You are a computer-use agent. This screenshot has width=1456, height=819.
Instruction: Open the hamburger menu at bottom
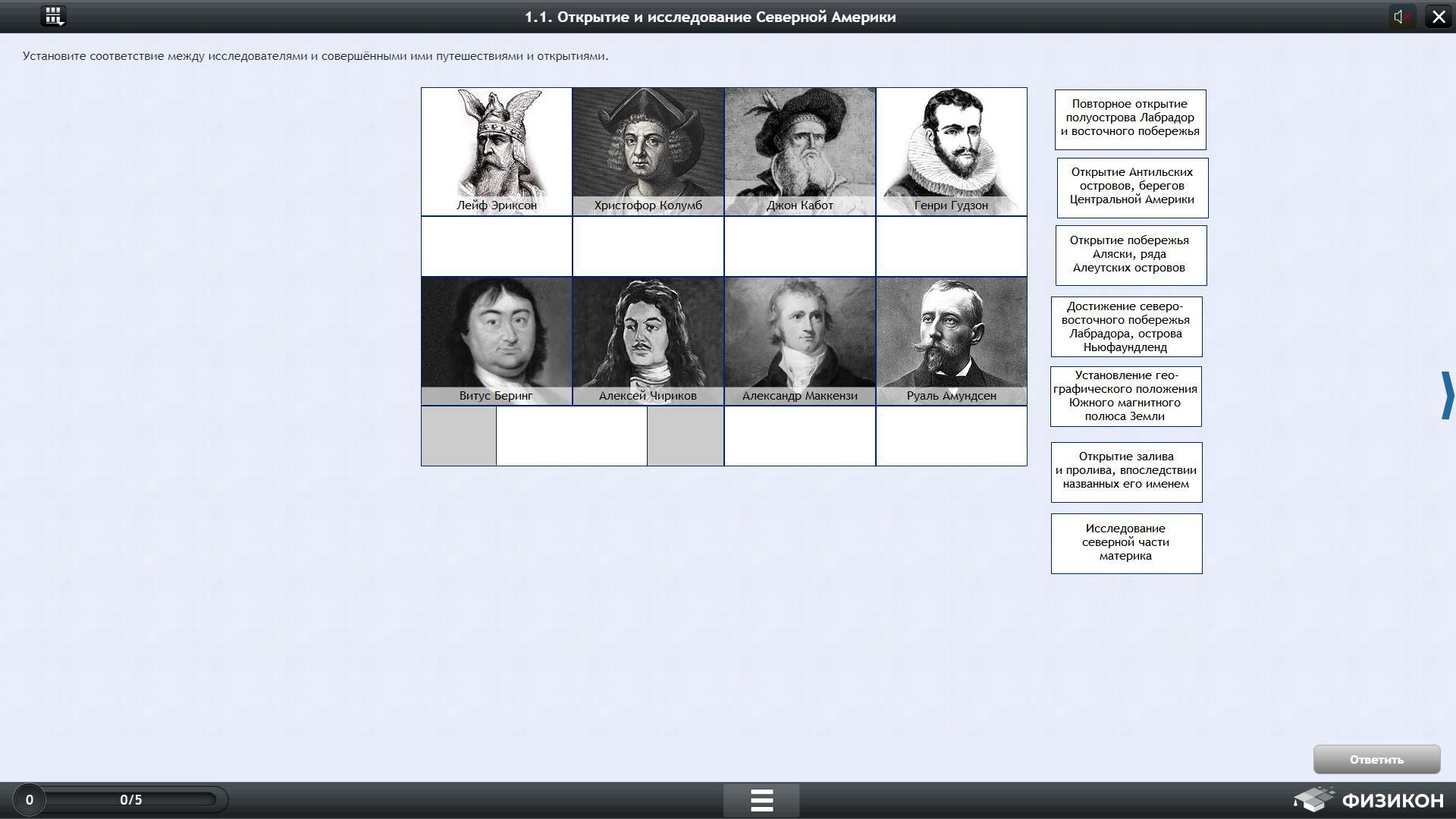click(761, 800)
